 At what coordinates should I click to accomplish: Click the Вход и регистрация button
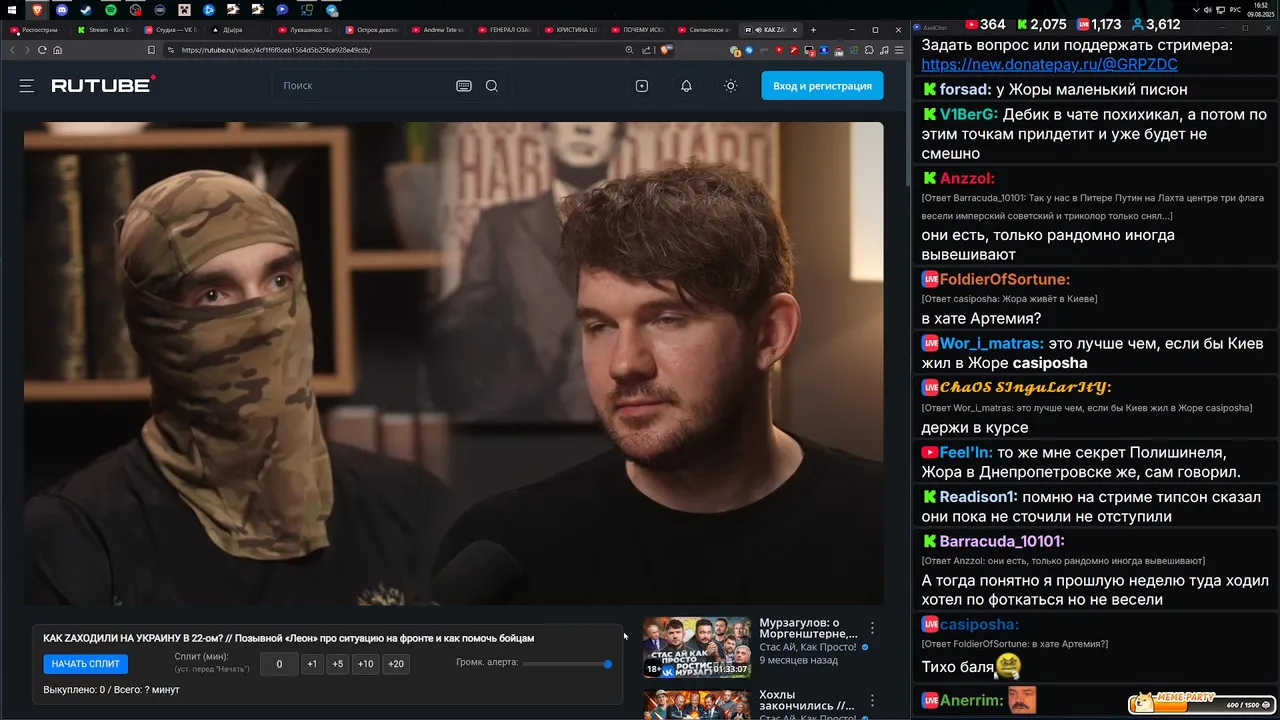point(822,86)
